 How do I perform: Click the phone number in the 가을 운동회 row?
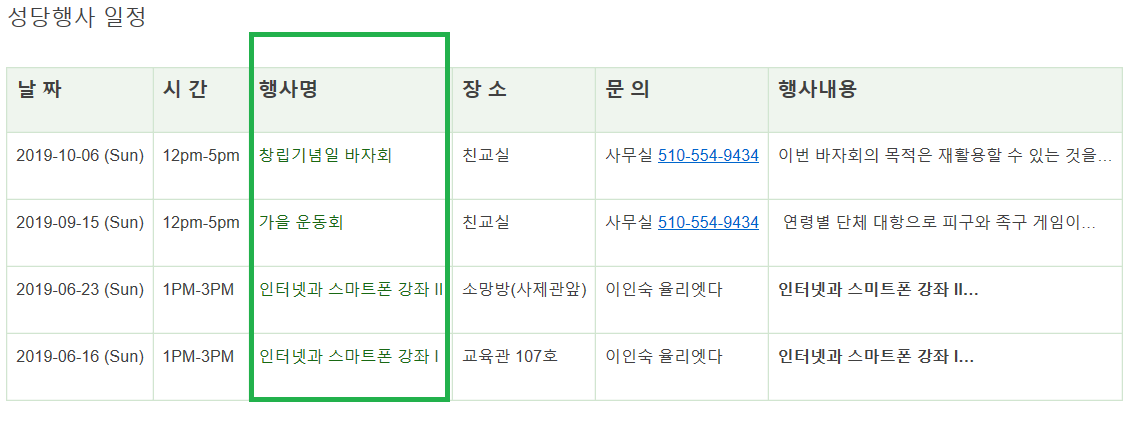click(708, 223)
